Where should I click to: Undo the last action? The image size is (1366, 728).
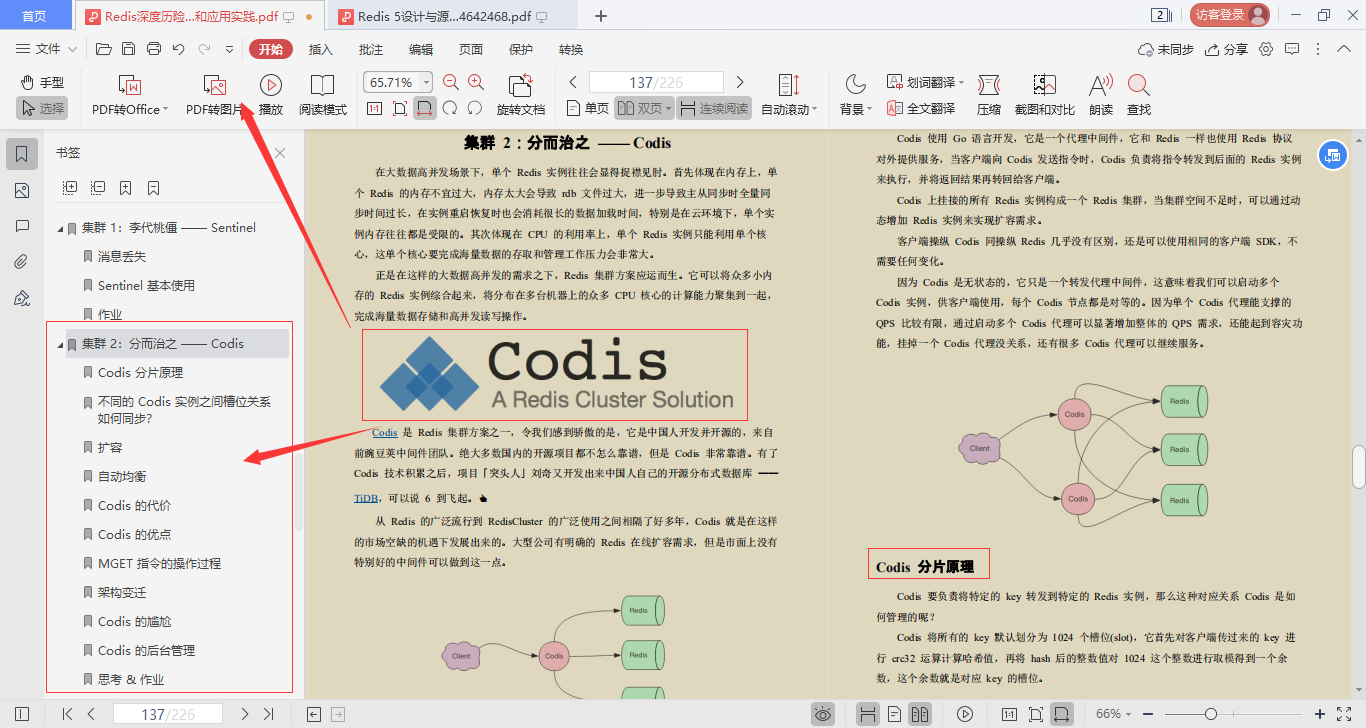click(179, 49)
